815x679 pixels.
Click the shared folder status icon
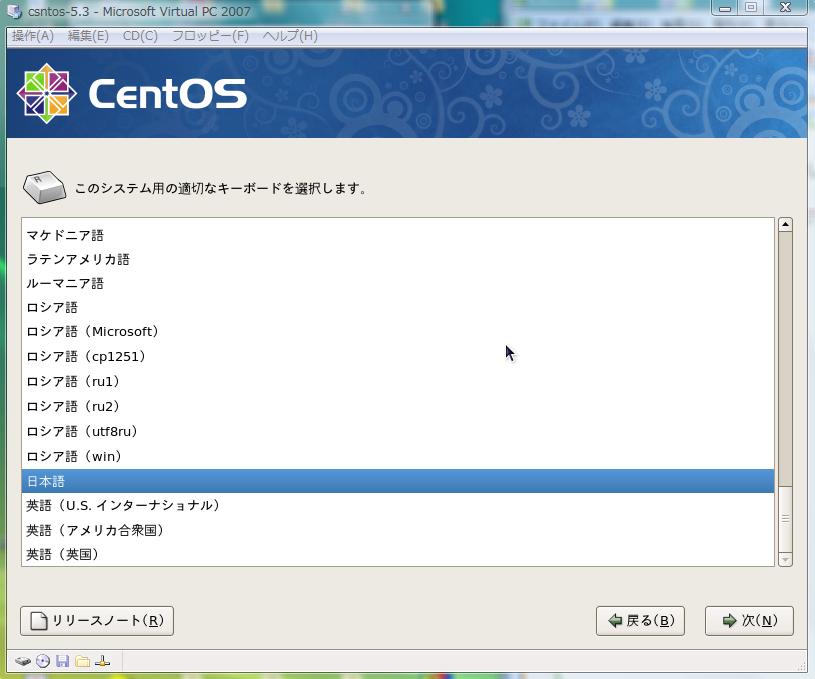point(82,661)
